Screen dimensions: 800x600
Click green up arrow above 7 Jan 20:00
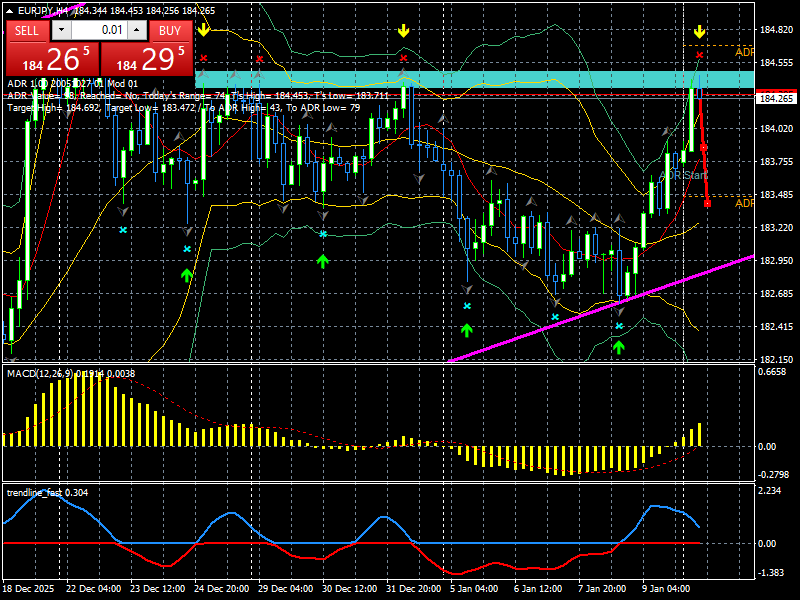(618, 347)
